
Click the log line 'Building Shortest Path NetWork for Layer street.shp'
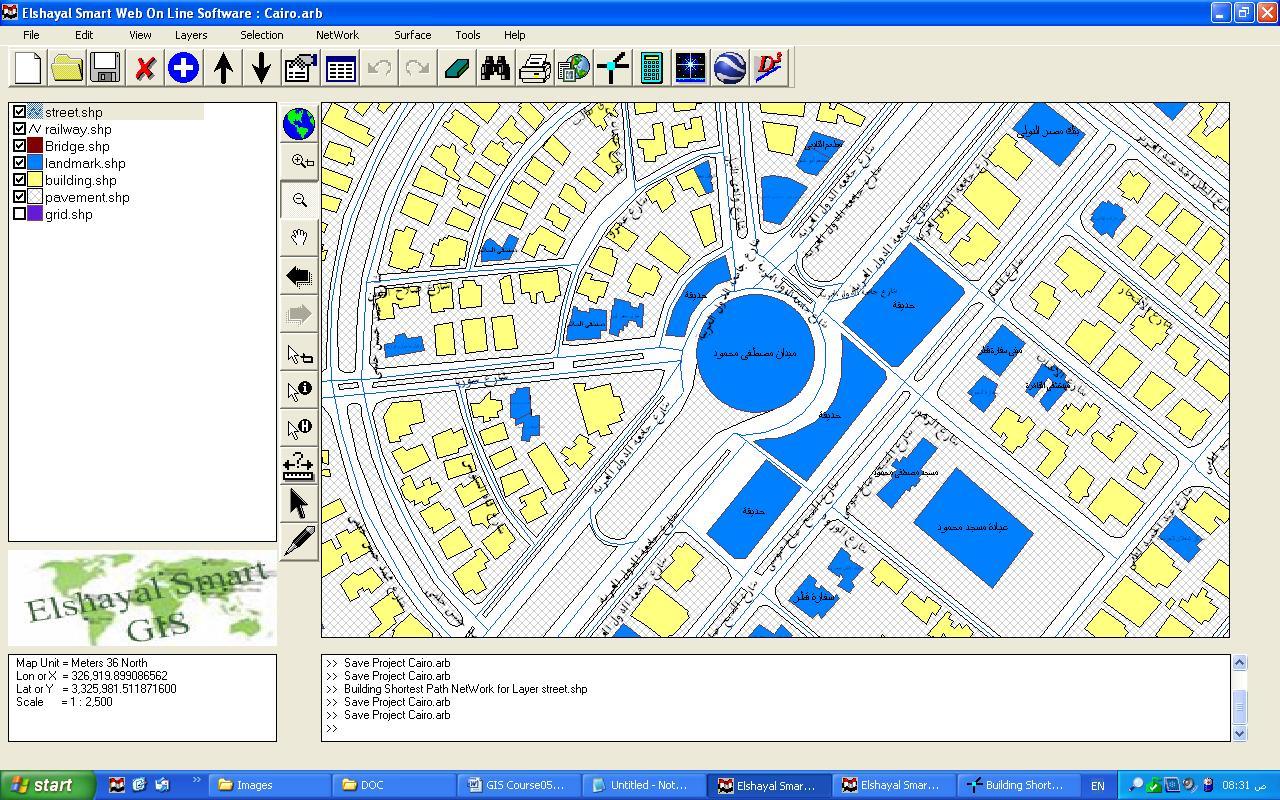465,689
